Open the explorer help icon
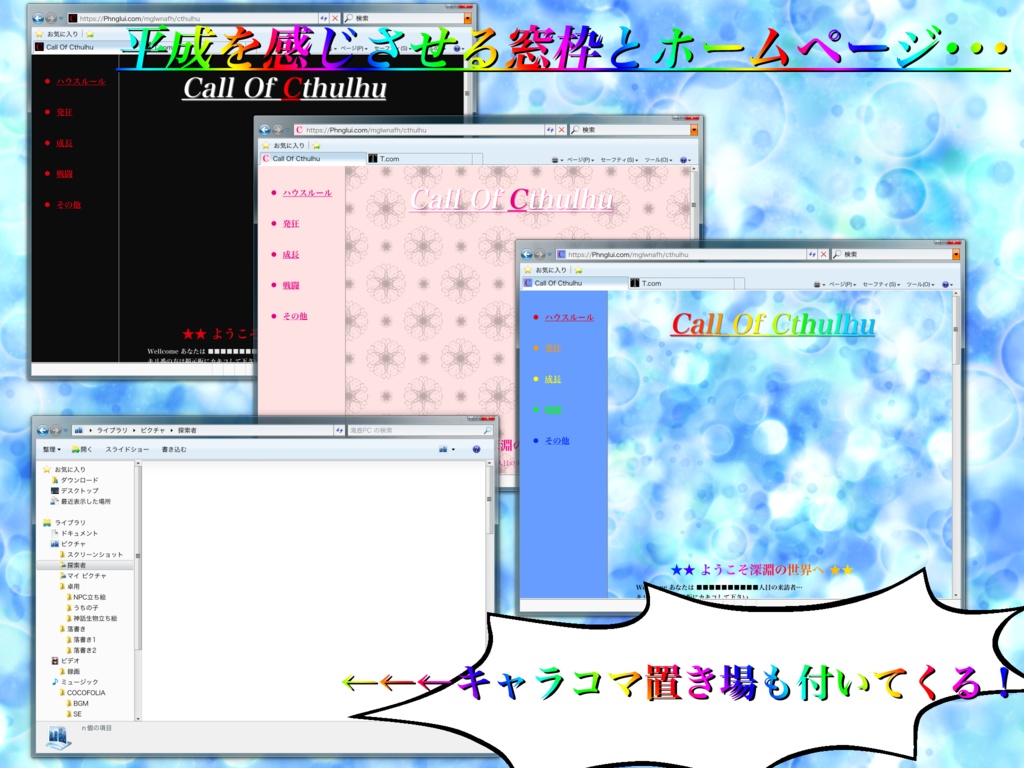The width and height of the screenshot is (1024, 768). click(476, 449)
